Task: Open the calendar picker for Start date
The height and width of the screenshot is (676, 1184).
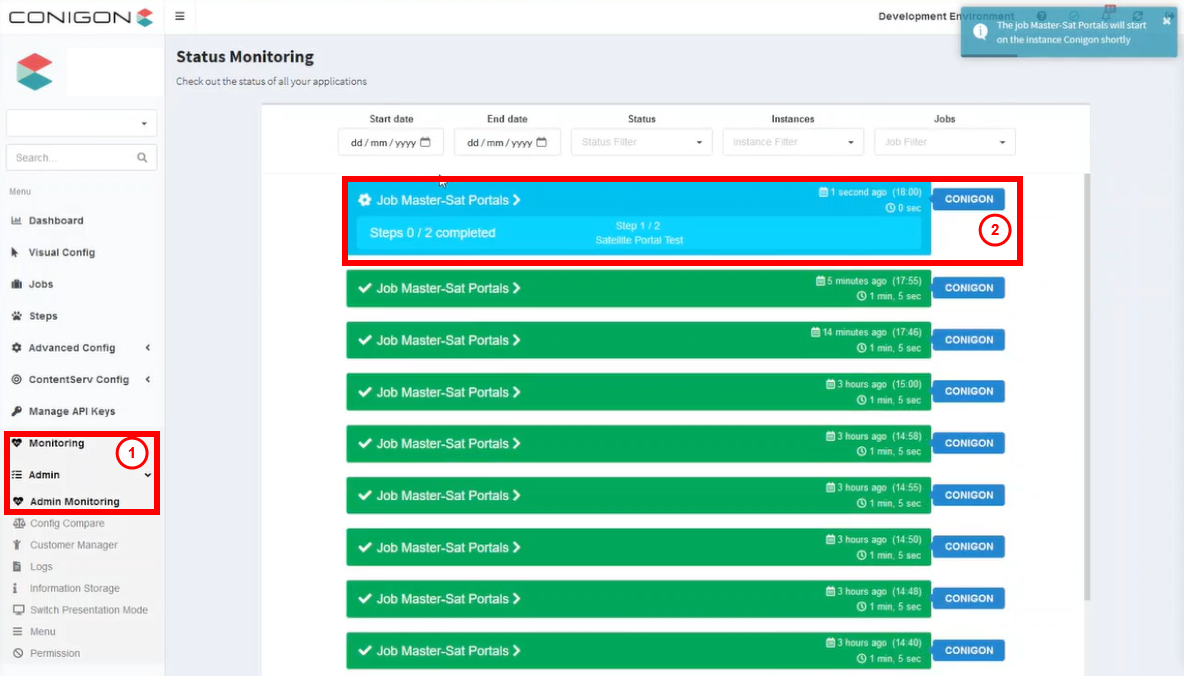Action: (x=425, y=142)
